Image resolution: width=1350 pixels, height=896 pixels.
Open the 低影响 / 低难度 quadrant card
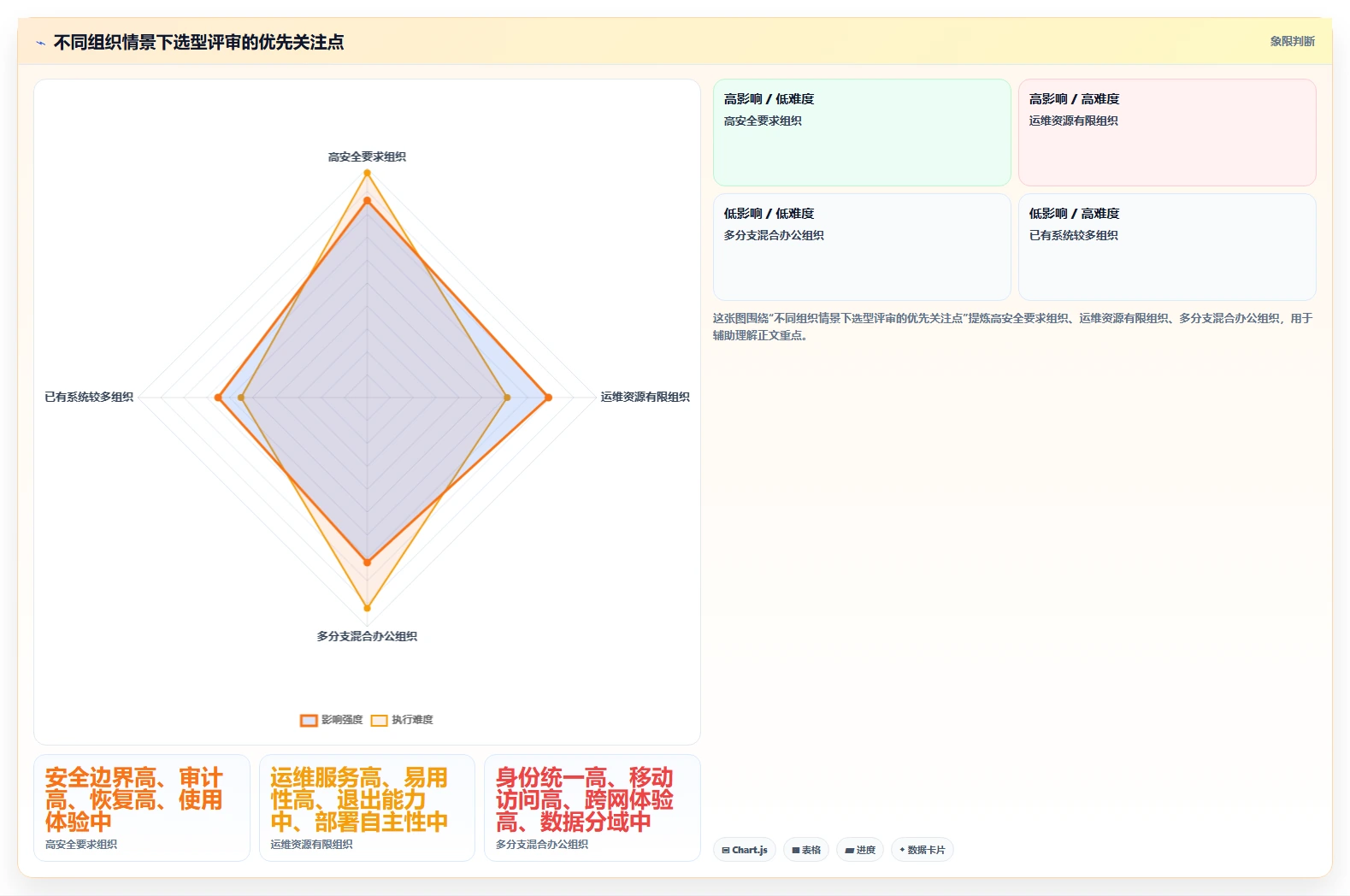pos(862,247)
